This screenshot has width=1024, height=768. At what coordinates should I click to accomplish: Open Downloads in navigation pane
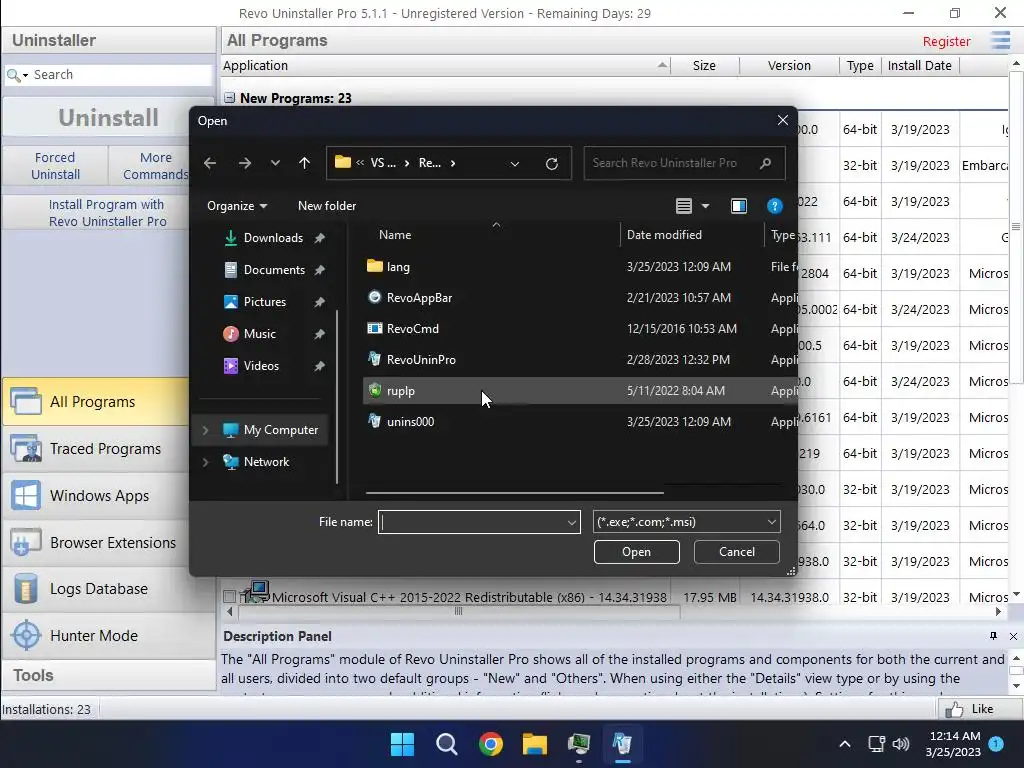tap(273, 238)
